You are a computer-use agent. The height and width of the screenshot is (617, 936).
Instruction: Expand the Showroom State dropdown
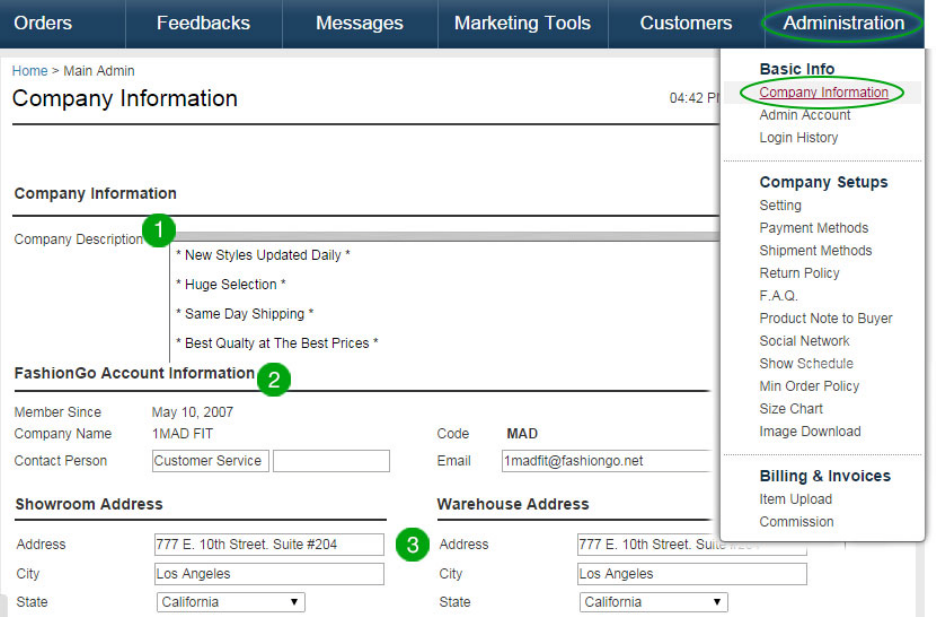point(230,602)
